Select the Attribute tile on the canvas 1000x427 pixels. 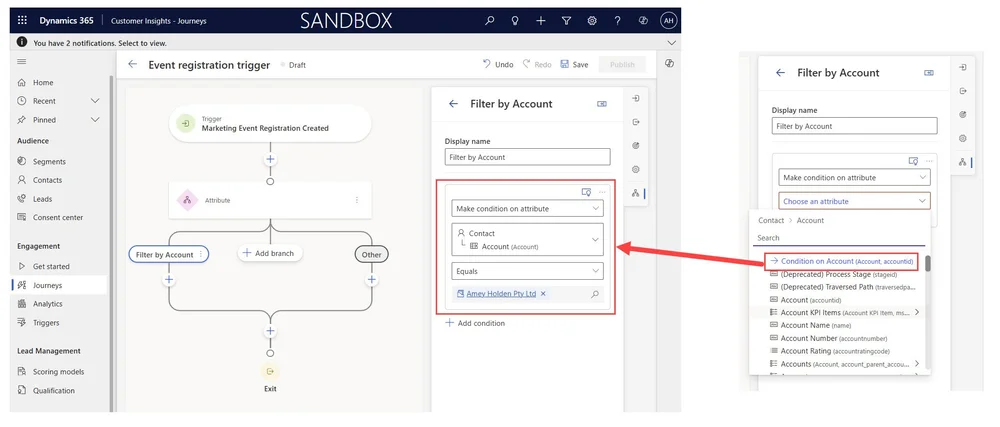point(270,200)
